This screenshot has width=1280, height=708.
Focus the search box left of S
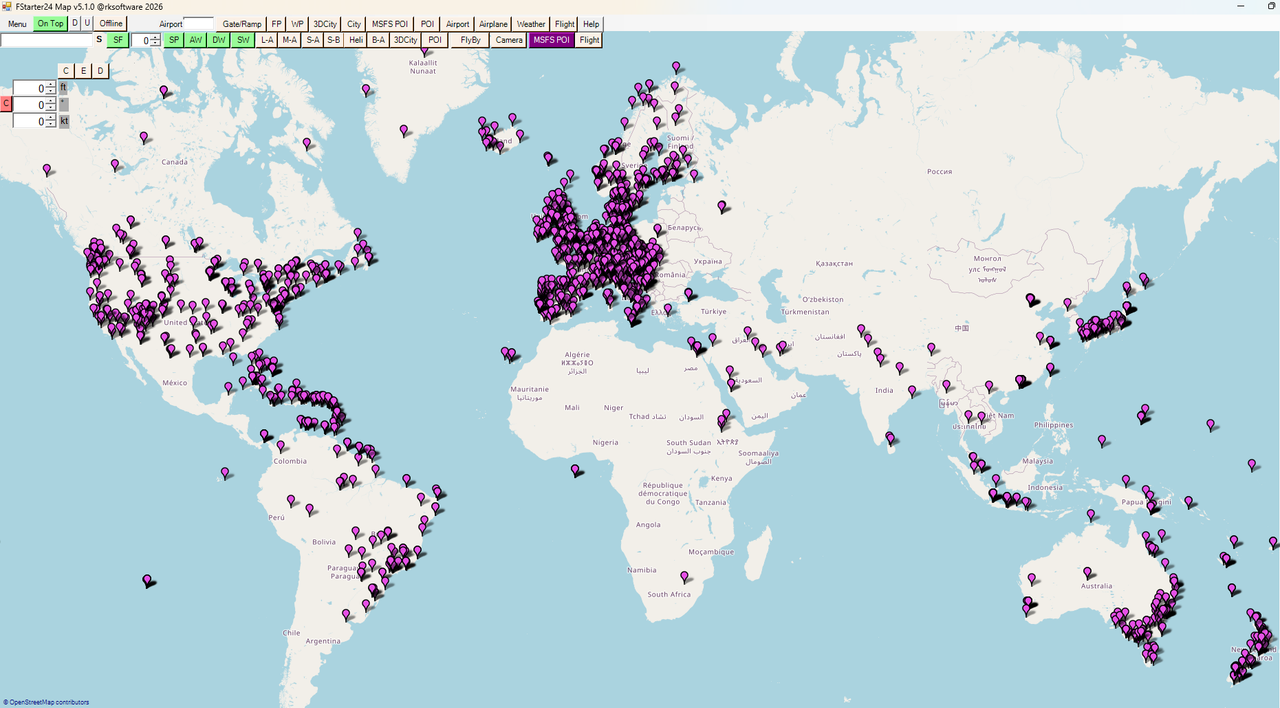(x=46, y=40)
